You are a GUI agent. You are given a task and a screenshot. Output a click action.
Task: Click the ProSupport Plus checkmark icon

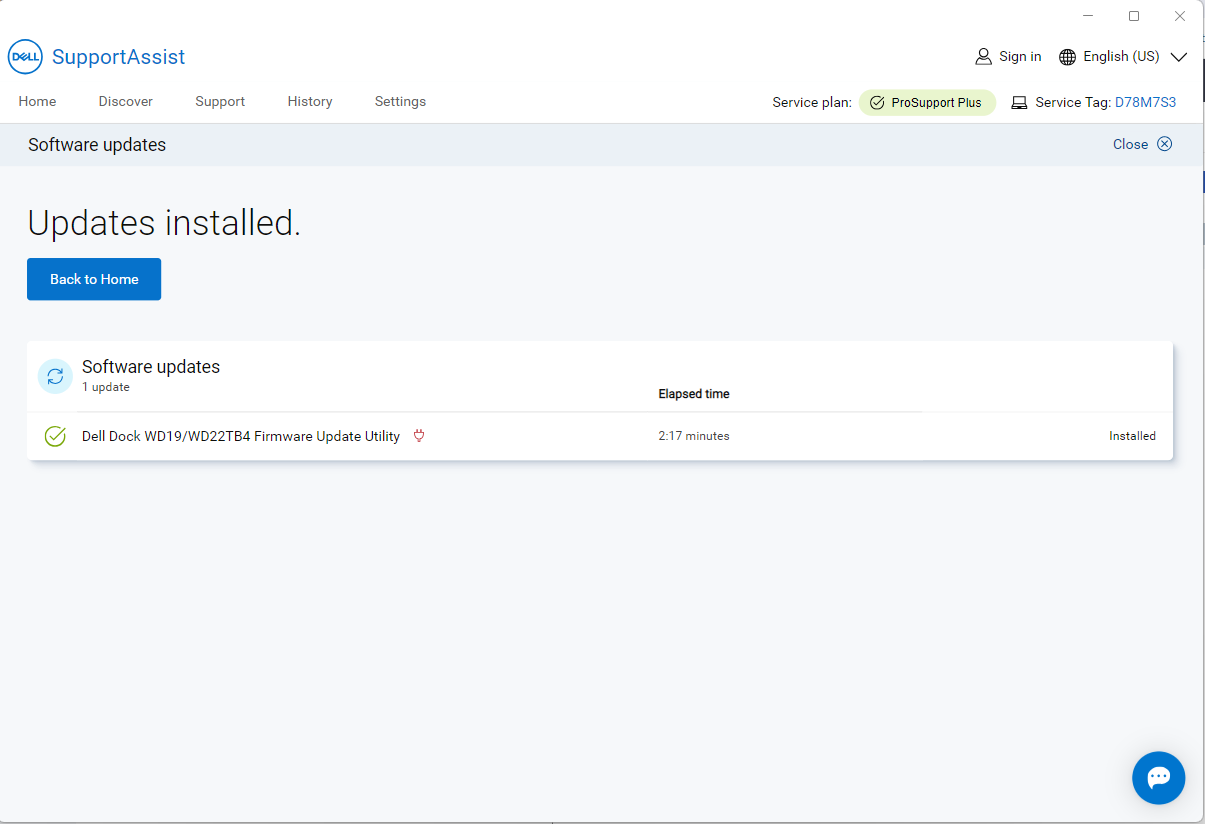pyautogui.click(x=877, y=102)
